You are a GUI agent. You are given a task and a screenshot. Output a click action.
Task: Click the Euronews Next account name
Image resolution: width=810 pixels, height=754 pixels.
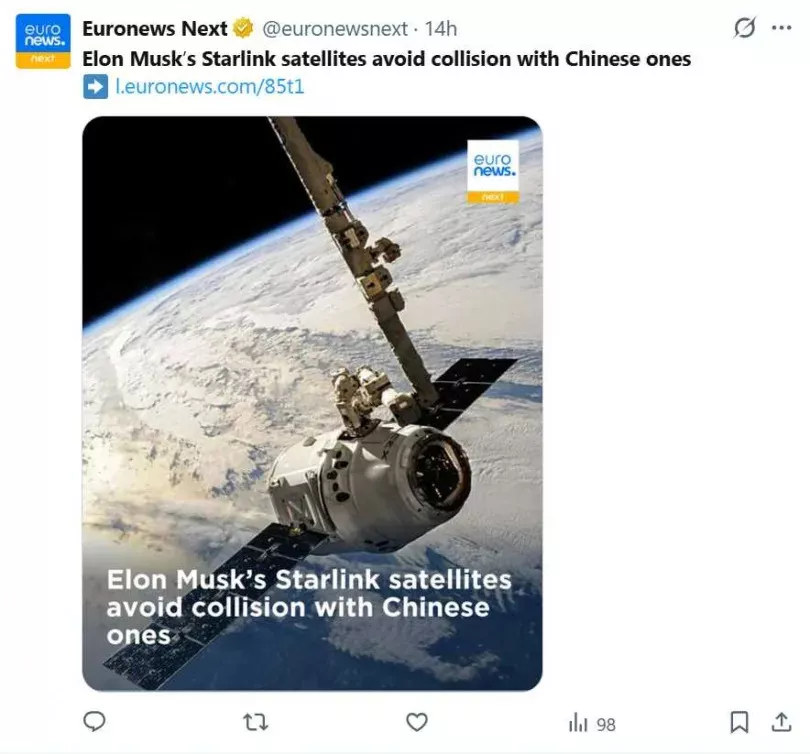[x=155, y=29]
